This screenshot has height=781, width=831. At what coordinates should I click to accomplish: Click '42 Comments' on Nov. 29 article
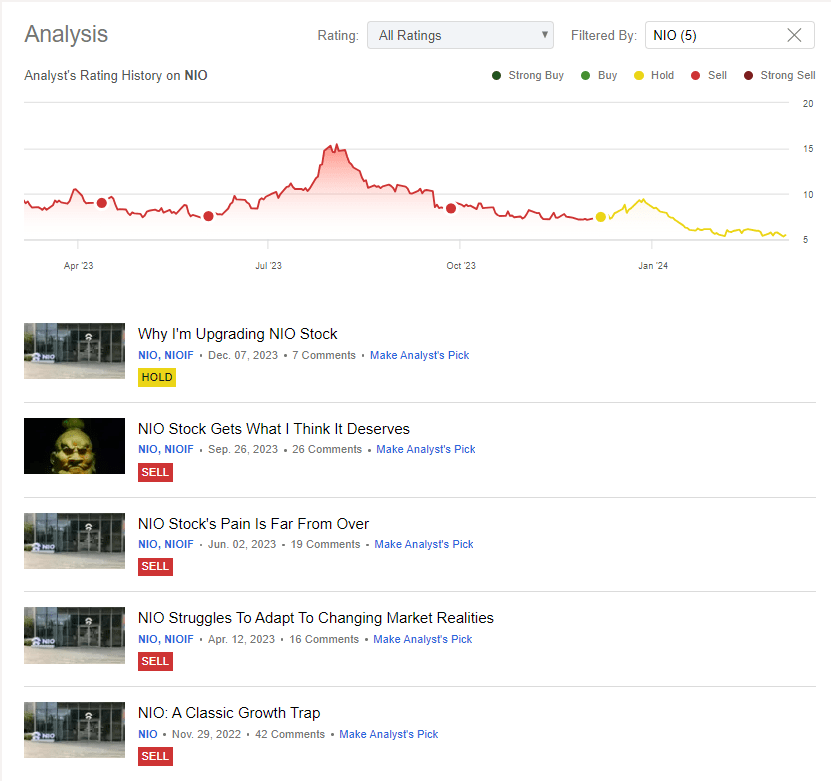pos(290,734)
